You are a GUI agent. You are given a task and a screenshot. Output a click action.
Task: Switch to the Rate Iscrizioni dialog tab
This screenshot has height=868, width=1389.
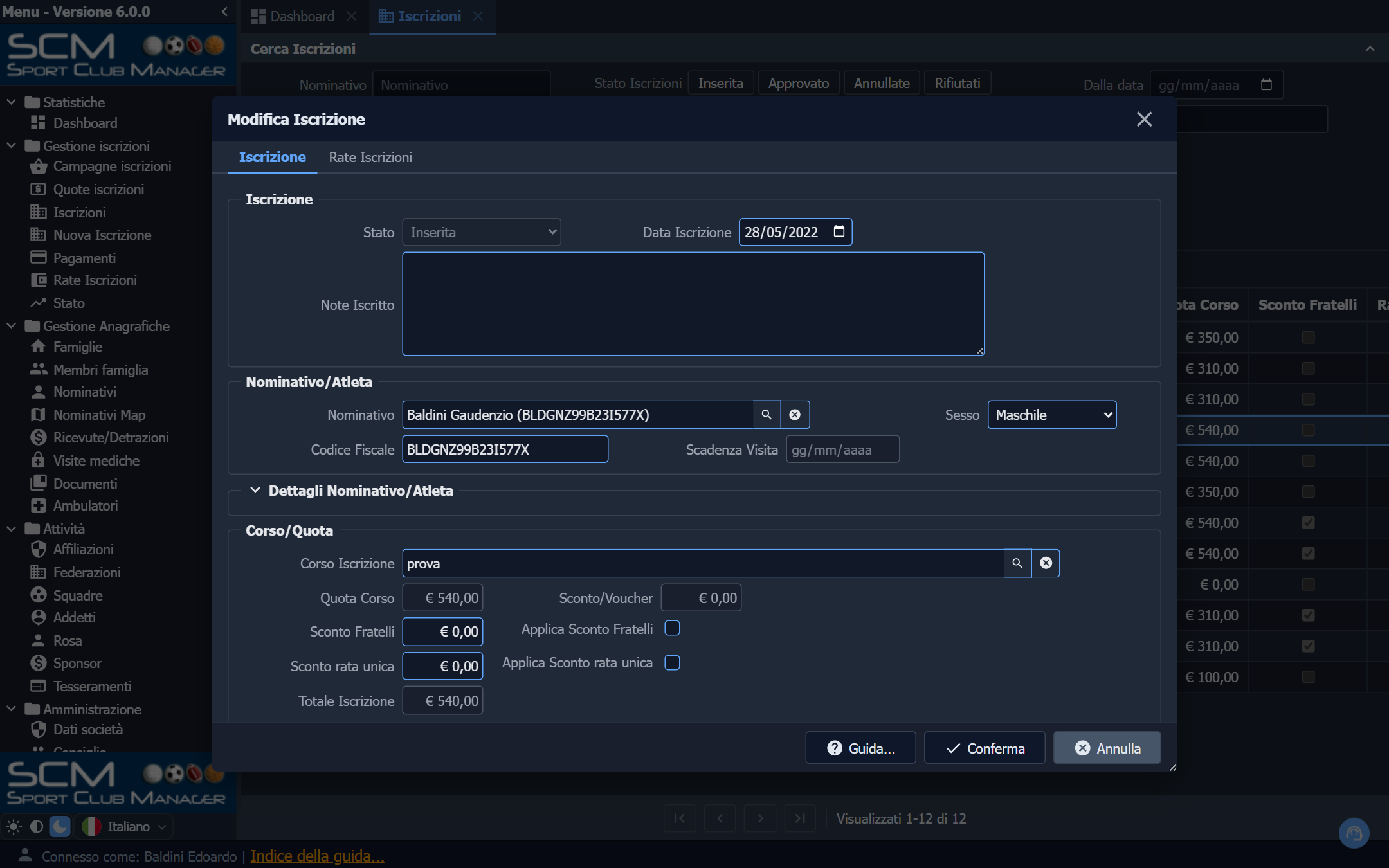[x=370, y=158]
